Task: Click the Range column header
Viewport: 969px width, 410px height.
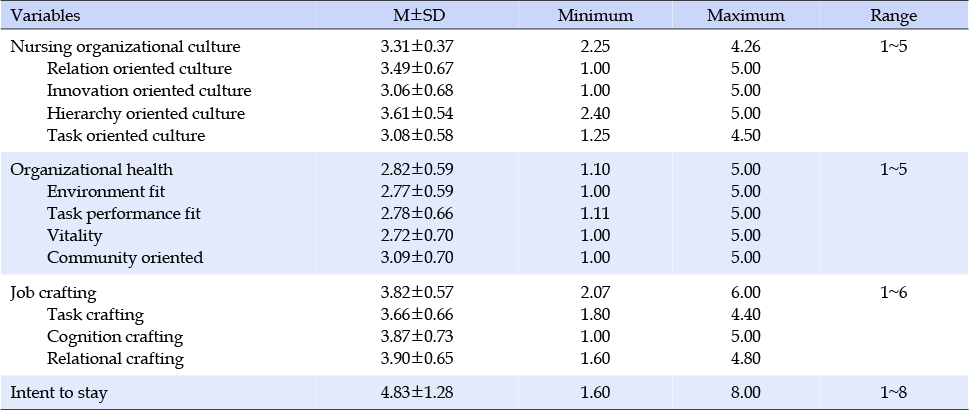Action: point(892,16)
